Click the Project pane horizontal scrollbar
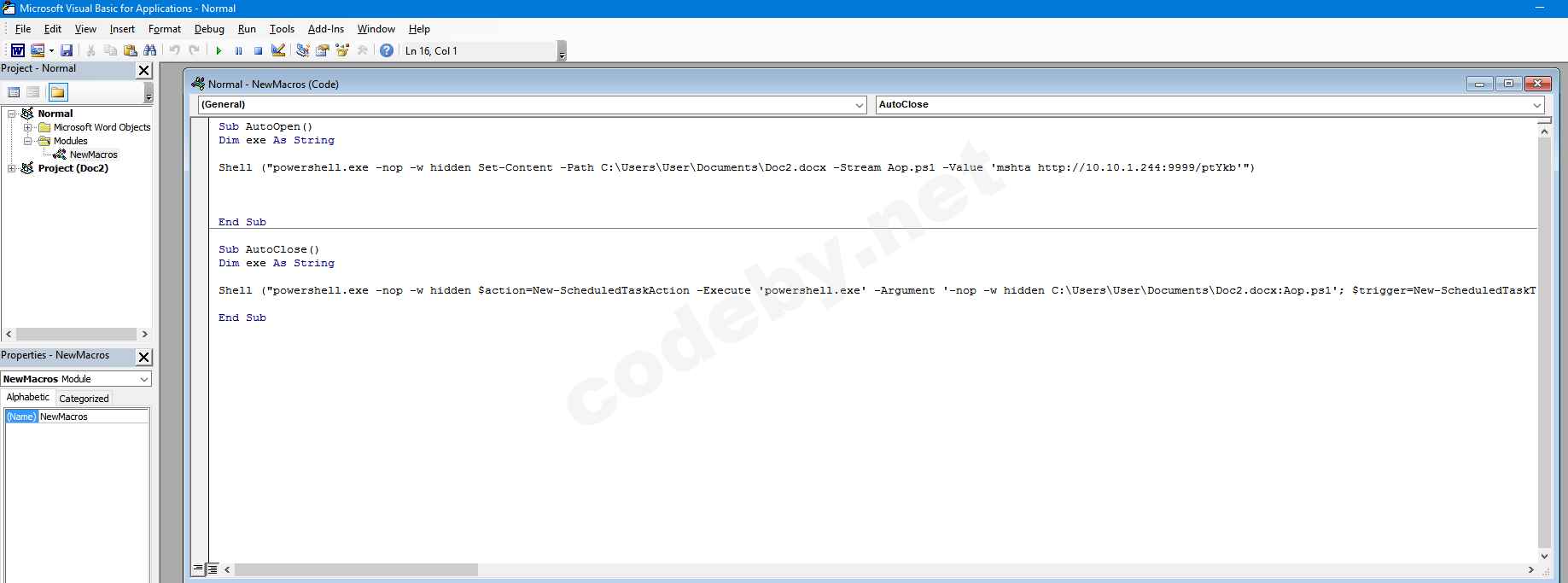1568x583 pixels. coord(76,335)
